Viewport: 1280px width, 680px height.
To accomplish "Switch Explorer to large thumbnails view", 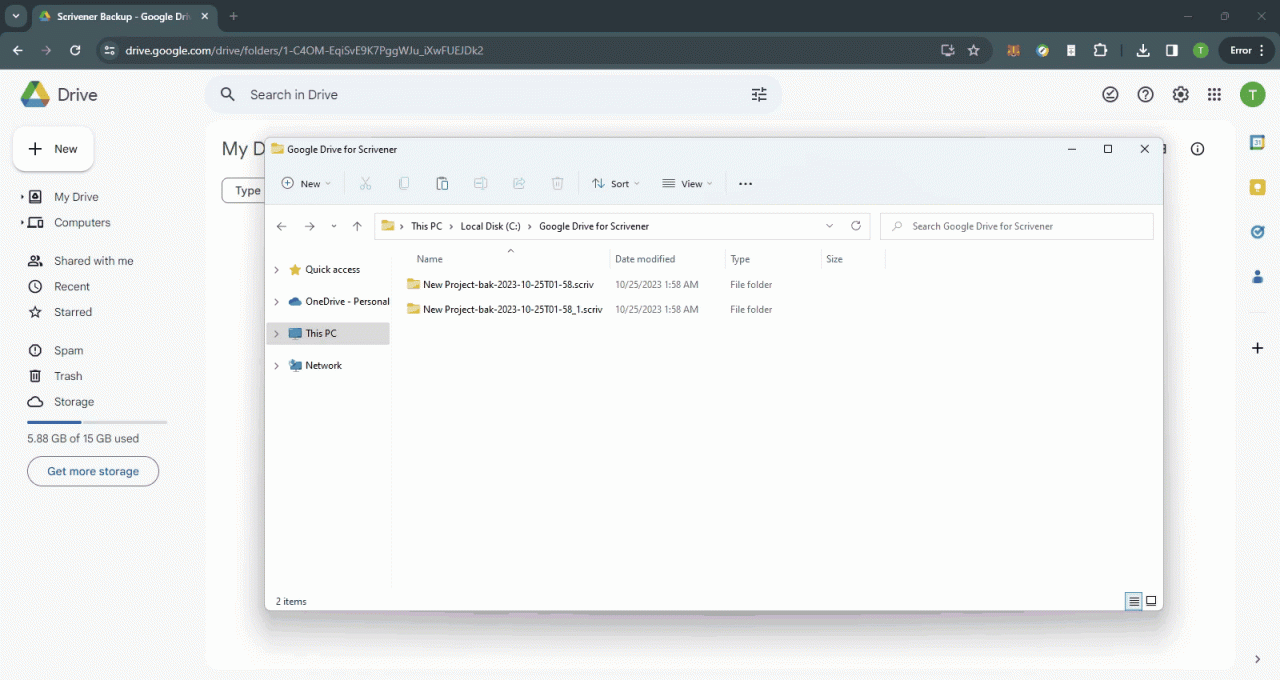I will [x=1150, y=601].
